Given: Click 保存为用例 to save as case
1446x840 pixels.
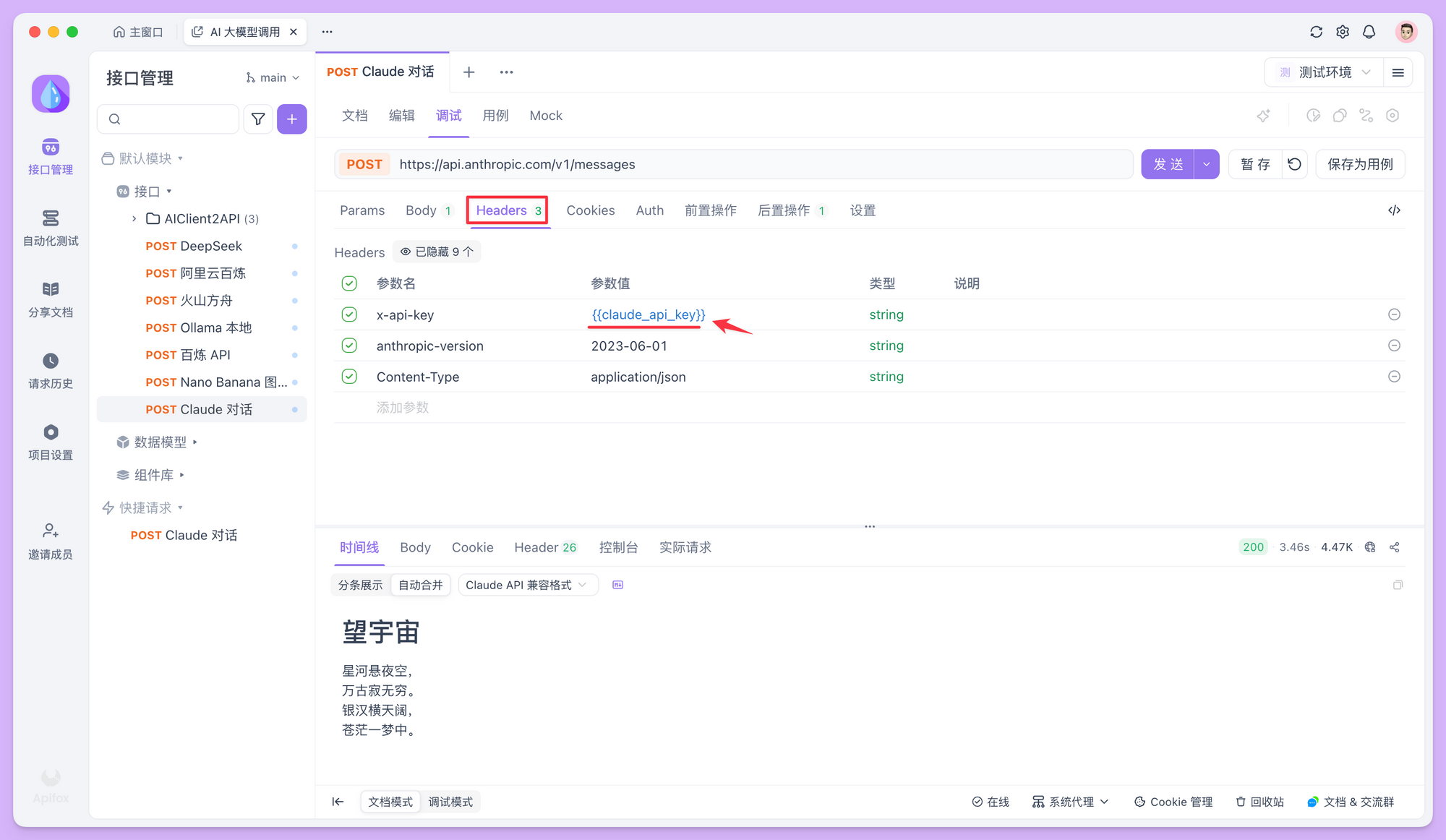Looking at the screenshot, I should pyautogui.click(x=1360, y=164).
